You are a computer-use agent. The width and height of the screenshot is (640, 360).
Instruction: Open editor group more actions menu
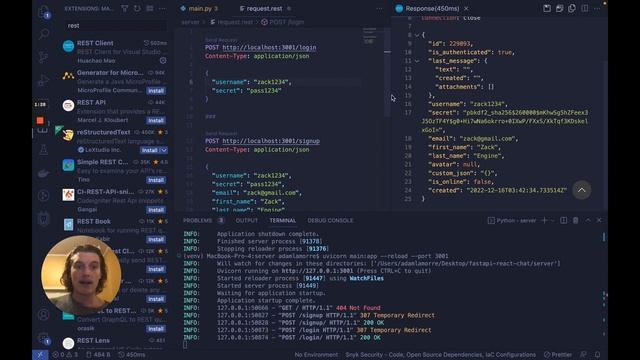coord(379,8)
